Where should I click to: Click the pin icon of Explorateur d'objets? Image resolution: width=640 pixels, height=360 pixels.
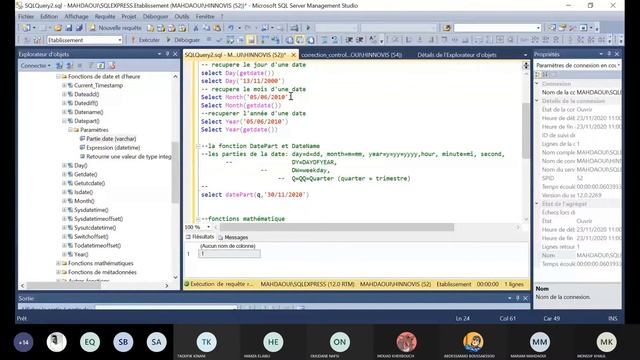(x=167, y=54)
